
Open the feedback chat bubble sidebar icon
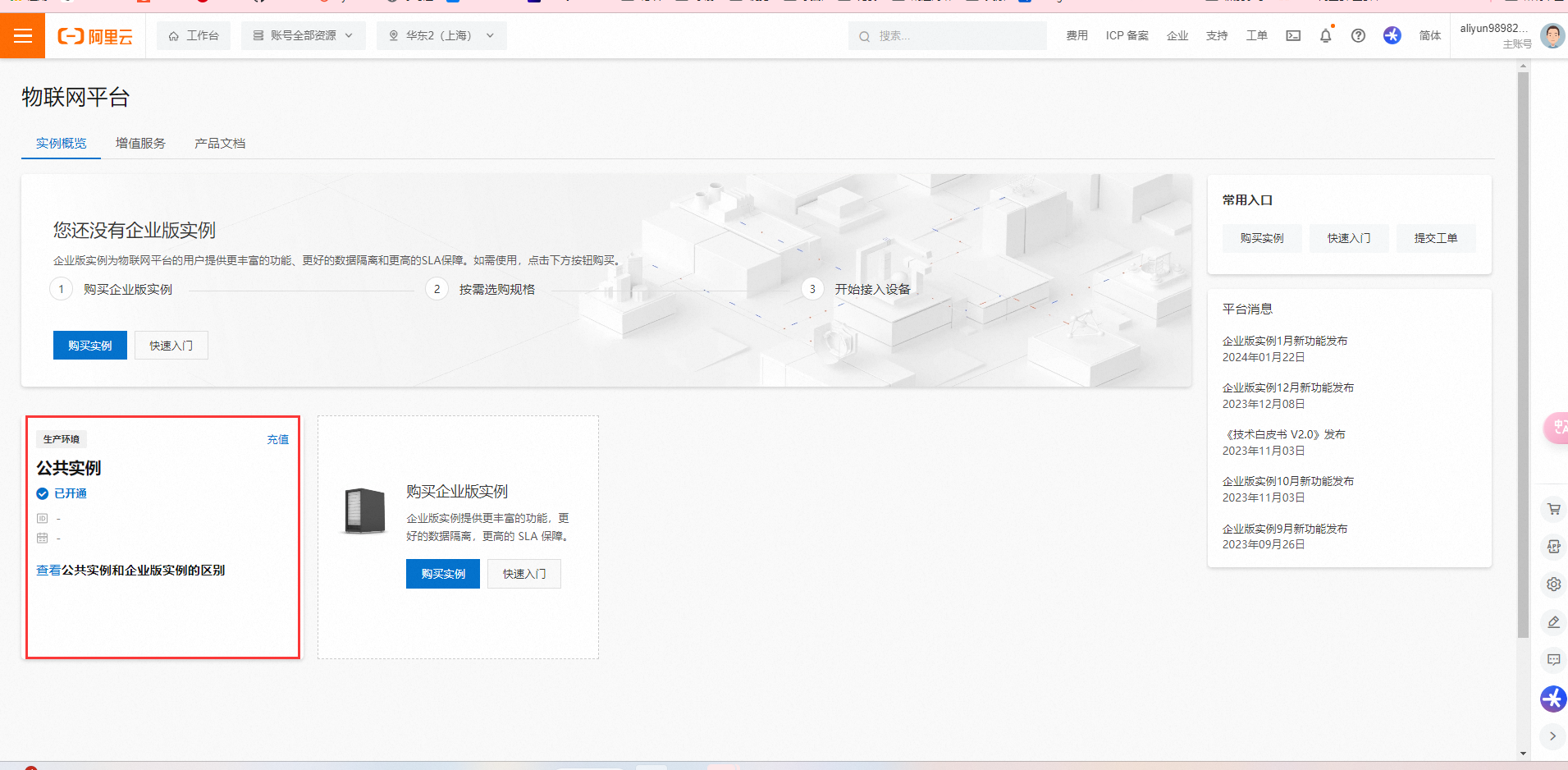(1553, 660)
